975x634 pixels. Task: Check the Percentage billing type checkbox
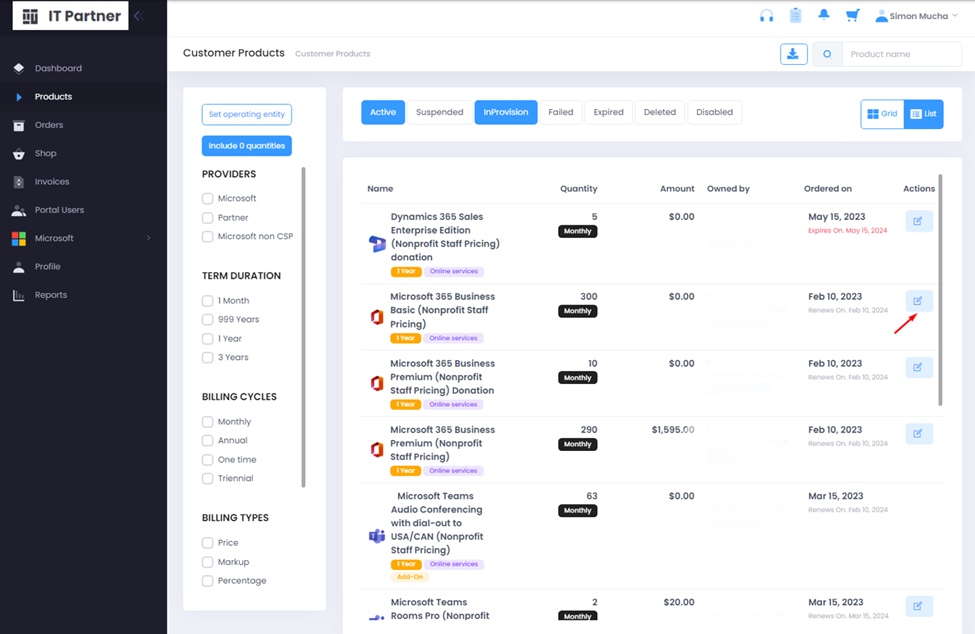pyautogui.click(x=208, y=581)
